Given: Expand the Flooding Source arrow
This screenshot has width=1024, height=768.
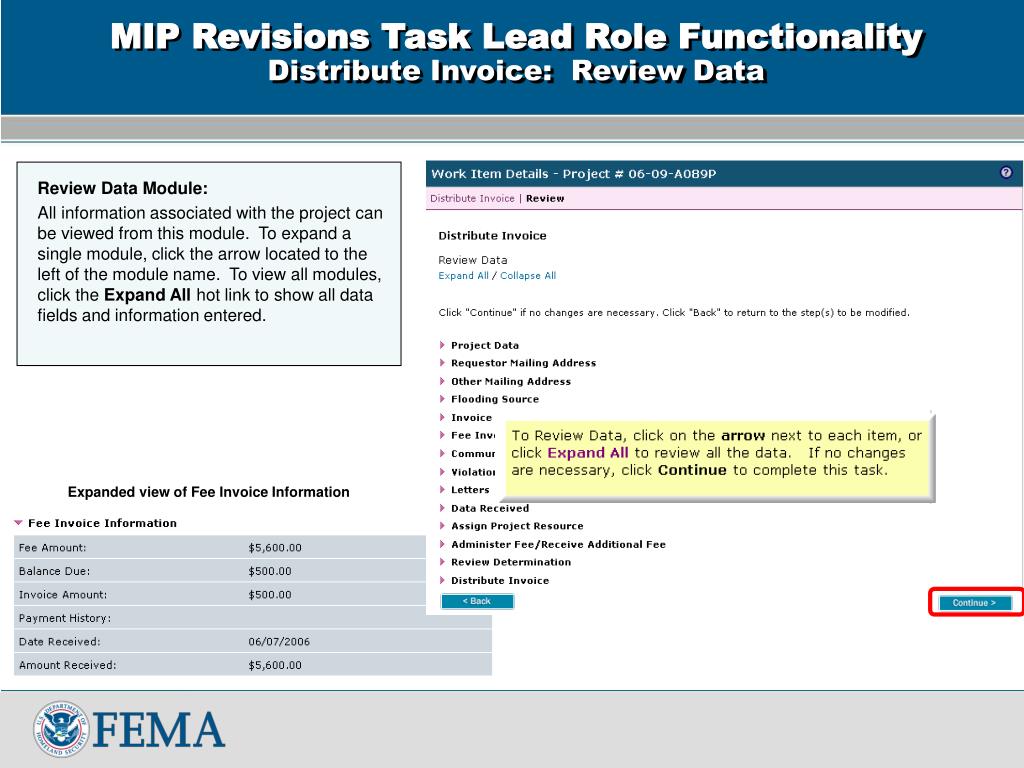Looking at the screenshot, I should point(442,398).
